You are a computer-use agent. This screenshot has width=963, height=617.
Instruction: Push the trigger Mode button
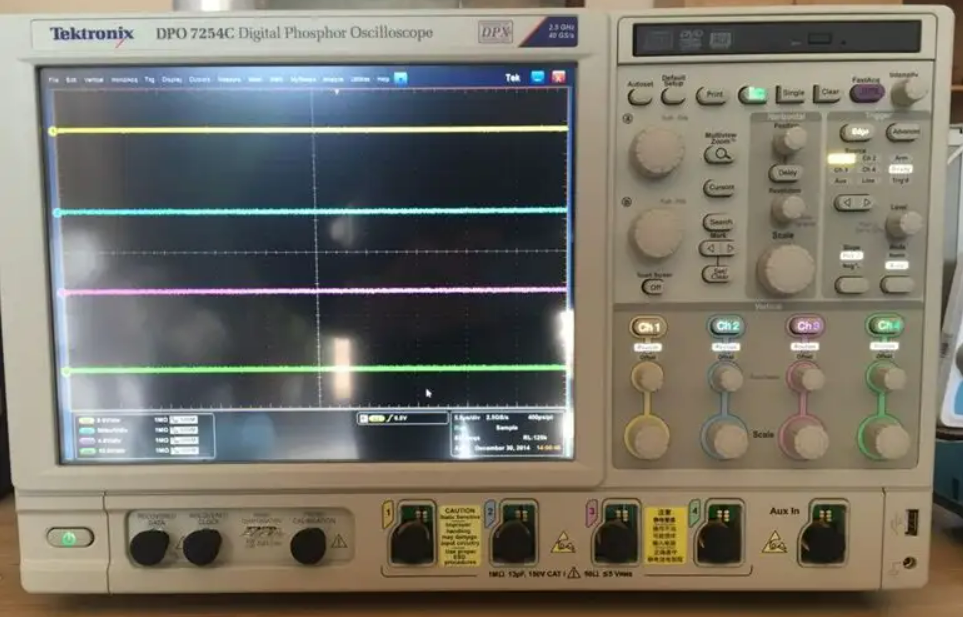click(x=897, y=284)
